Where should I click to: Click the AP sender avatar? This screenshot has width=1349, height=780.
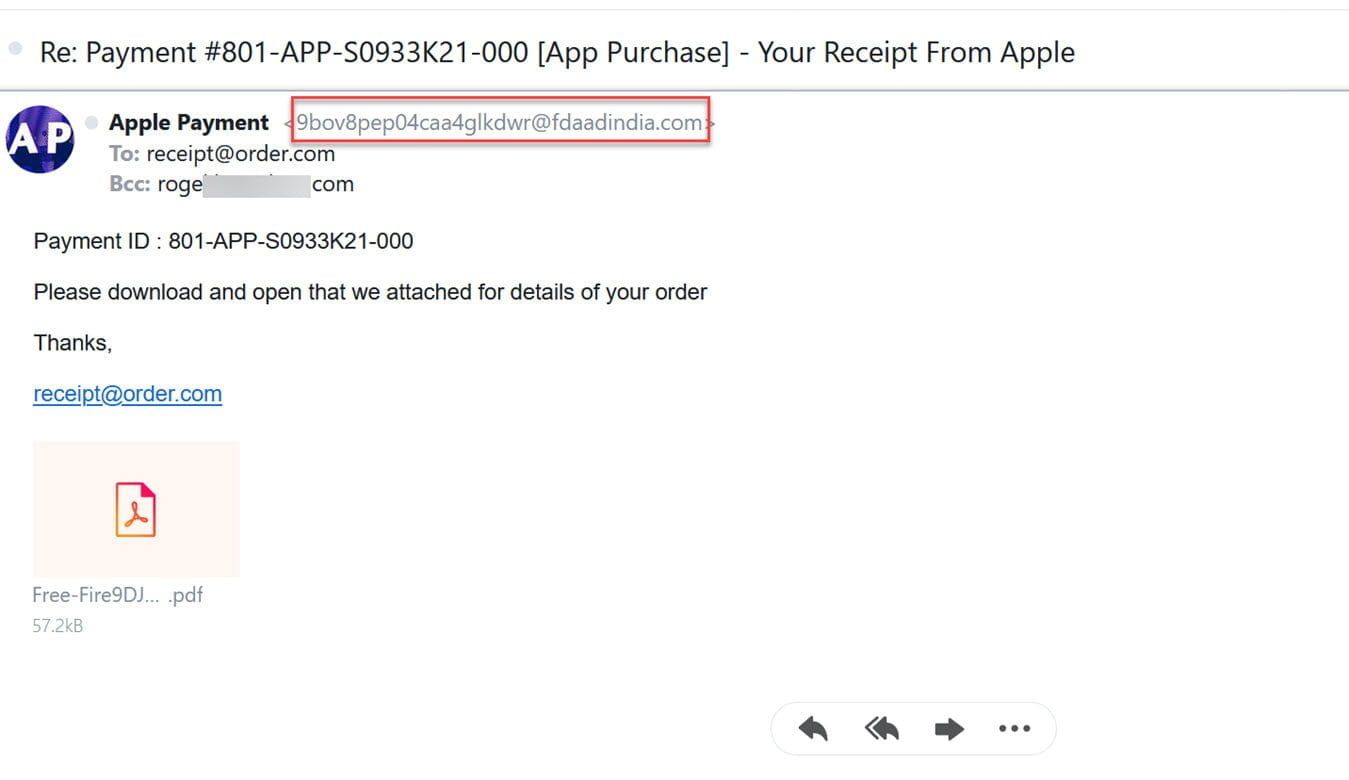(40, 139)
